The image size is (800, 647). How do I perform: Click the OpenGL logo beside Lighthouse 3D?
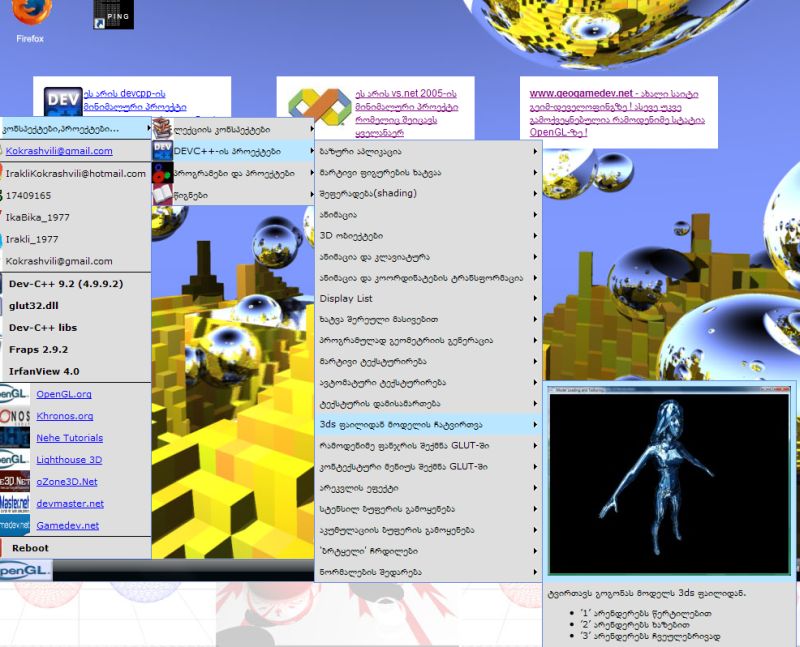[x=15, y=460]
